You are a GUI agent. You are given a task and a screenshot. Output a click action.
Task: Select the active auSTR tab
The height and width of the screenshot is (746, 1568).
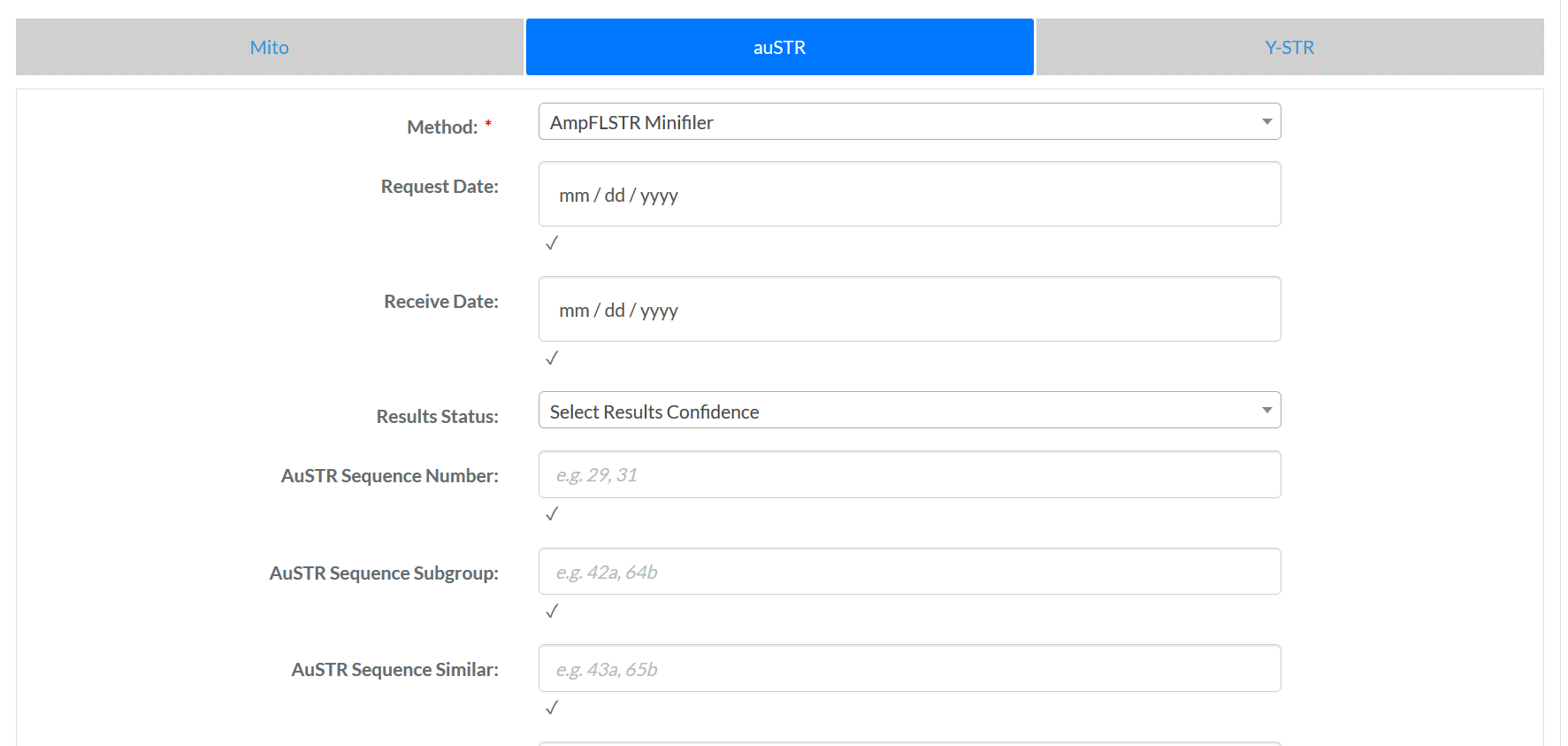pos(779,47)
